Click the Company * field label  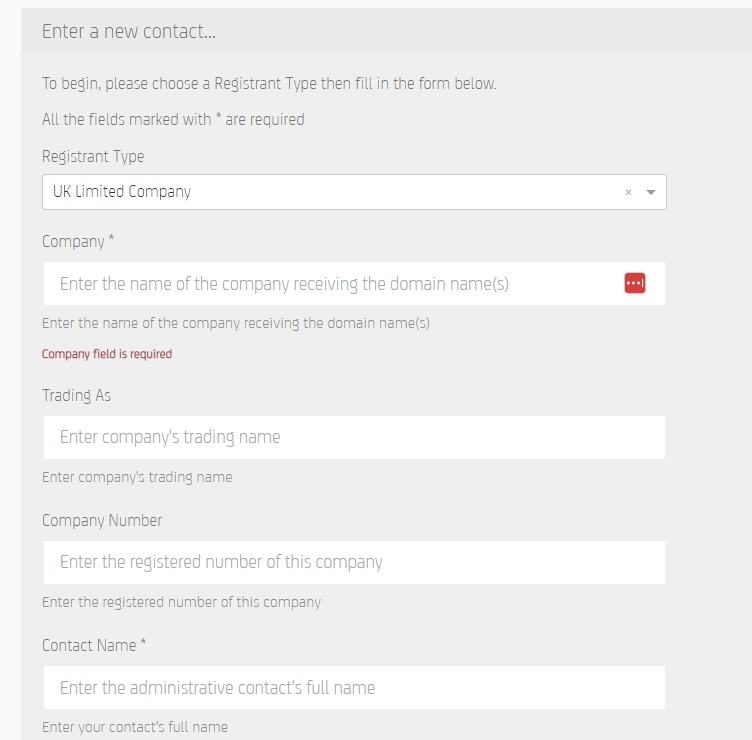(78, 241)
